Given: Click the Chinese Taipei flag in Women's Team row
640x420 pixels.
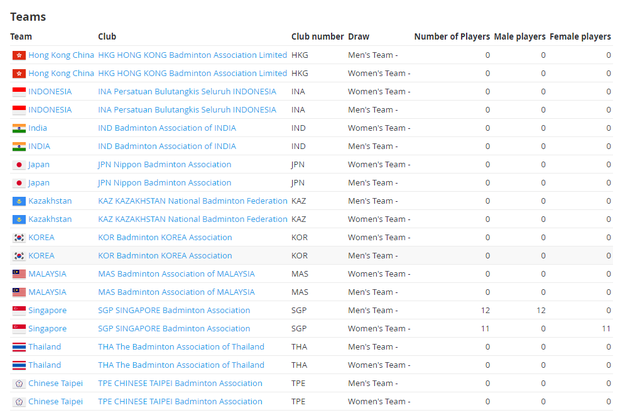Looking at the screenshot, I should (x=19, y=402).
